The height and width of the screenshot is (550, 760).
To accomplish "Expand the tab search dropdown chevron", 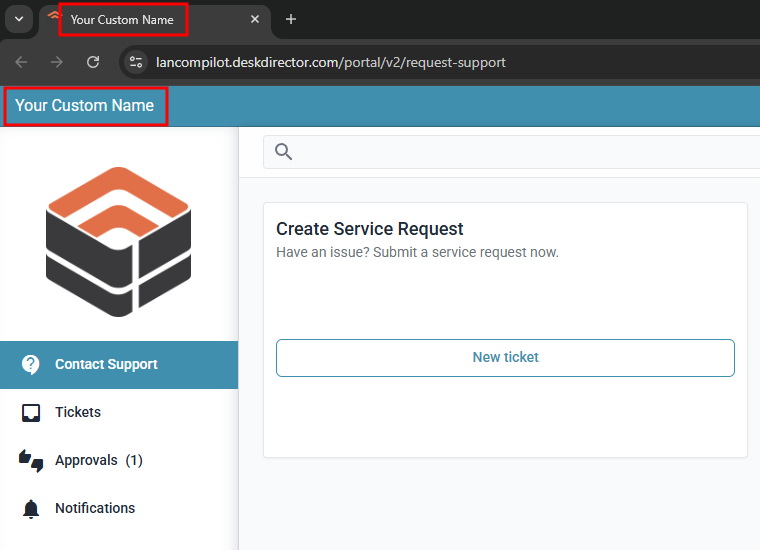I will (18, 19).
